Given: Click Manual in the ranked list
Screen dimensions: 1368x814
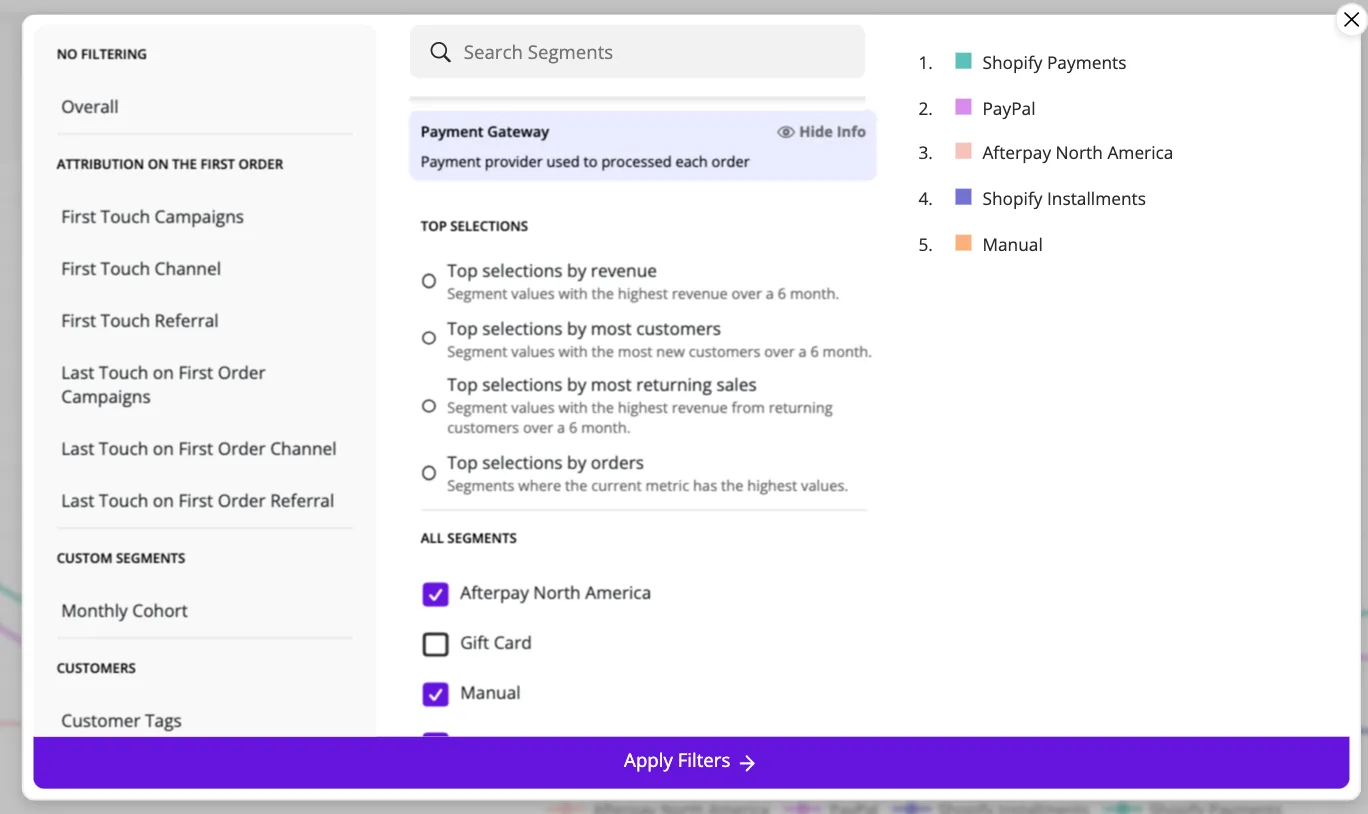Looking at the screenshot, I should click(1012, 245).
